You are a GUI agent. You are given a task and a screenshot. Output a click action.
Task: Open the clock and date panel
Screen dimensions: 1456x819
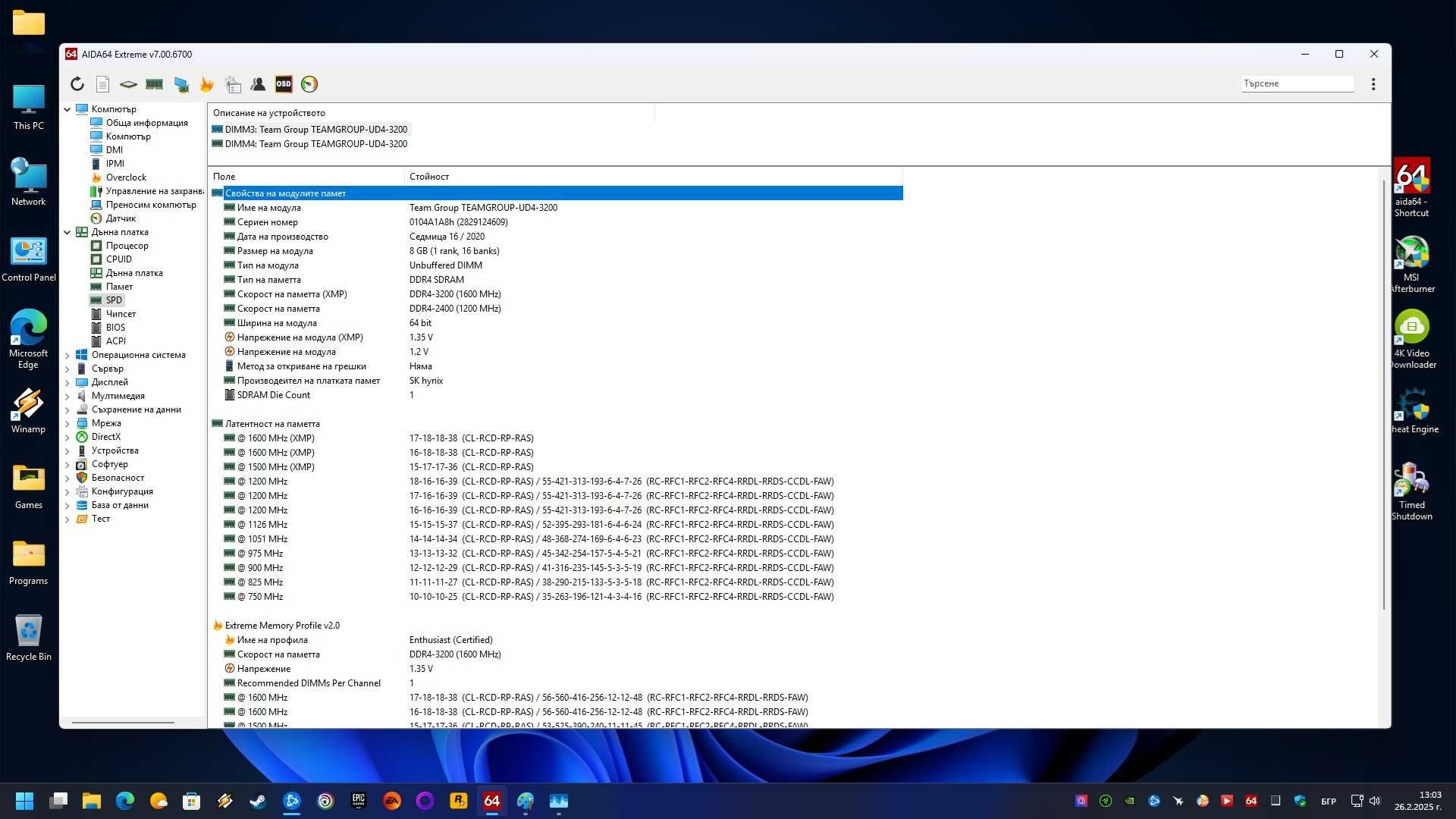click(1417, 801)
